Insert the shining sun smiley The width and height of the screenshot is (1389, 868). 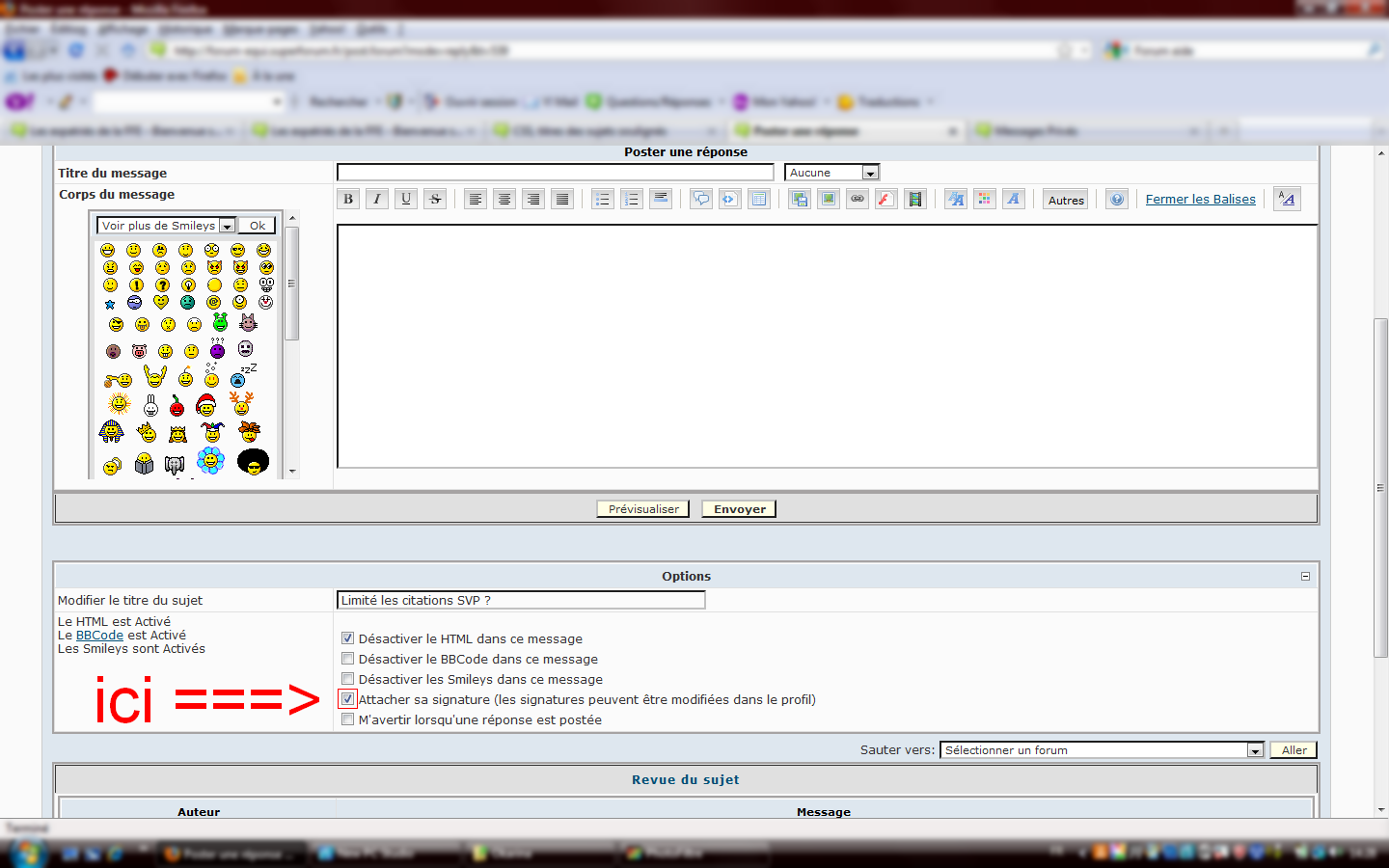click(x=119, y=403)
